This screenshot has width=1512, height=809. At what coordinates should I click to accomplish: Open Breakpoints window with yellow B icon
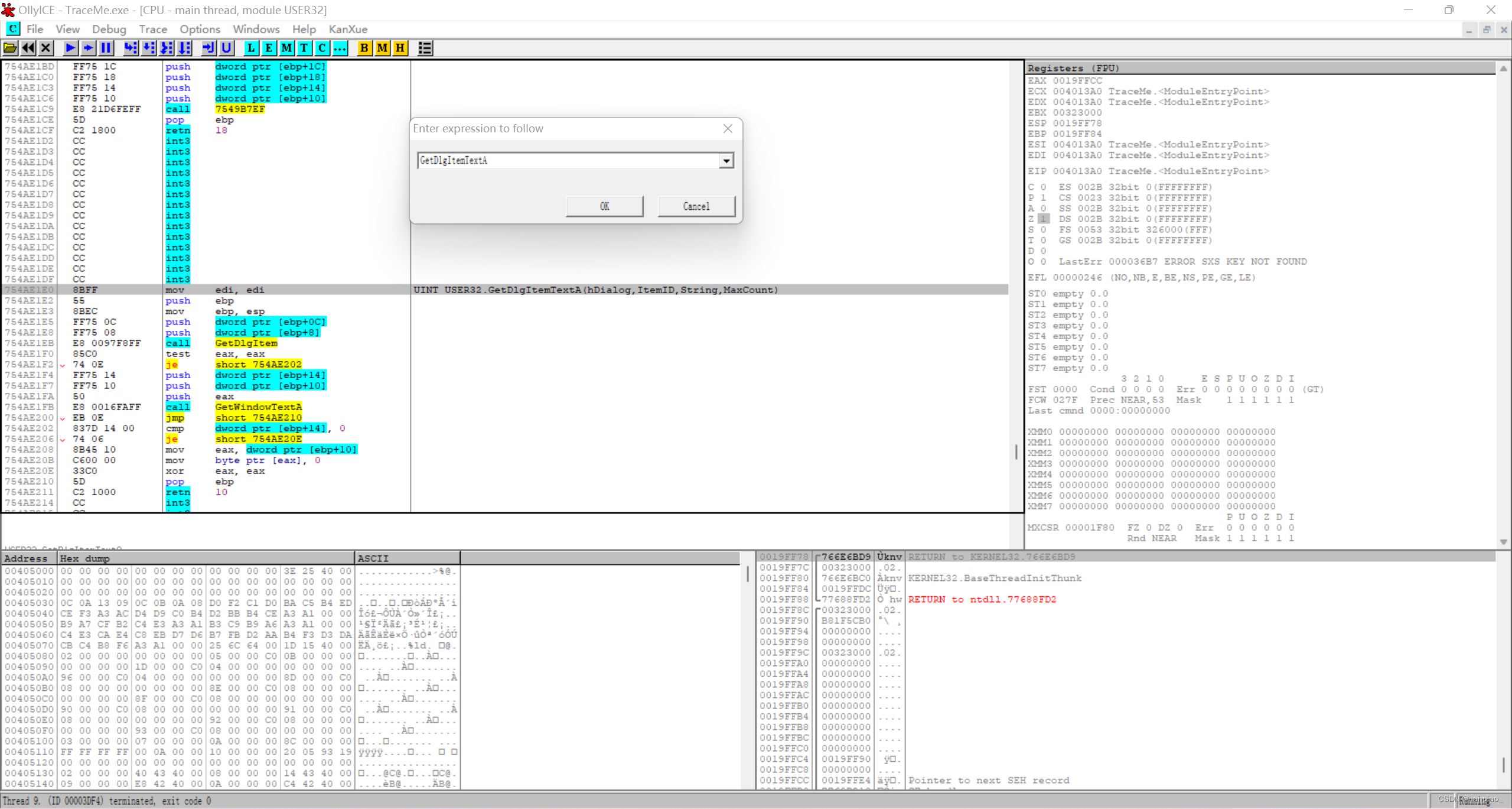pos(364,48)
